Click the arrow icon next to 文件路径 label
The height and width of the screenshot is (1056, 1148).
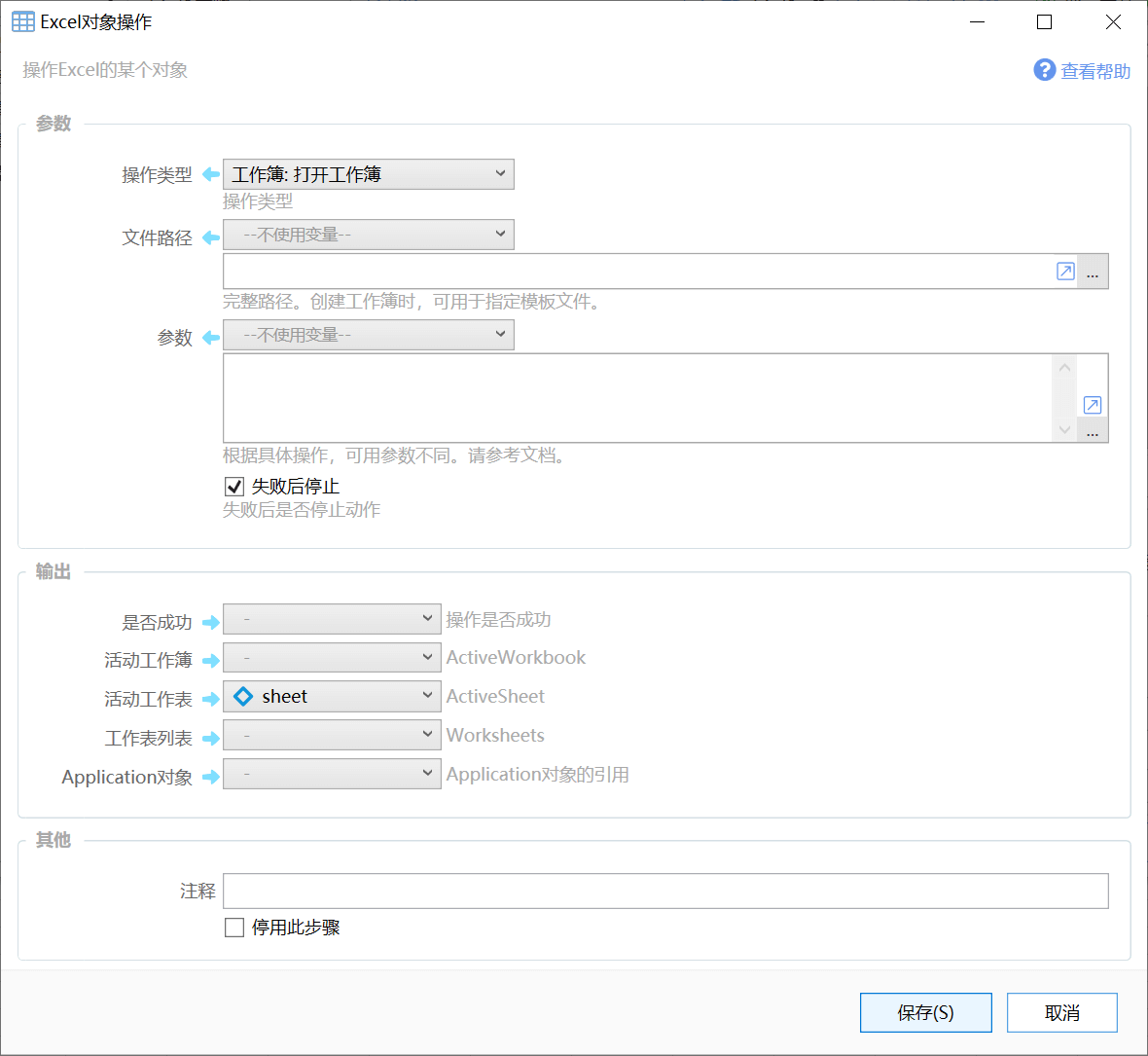click(x=211, y=237)
